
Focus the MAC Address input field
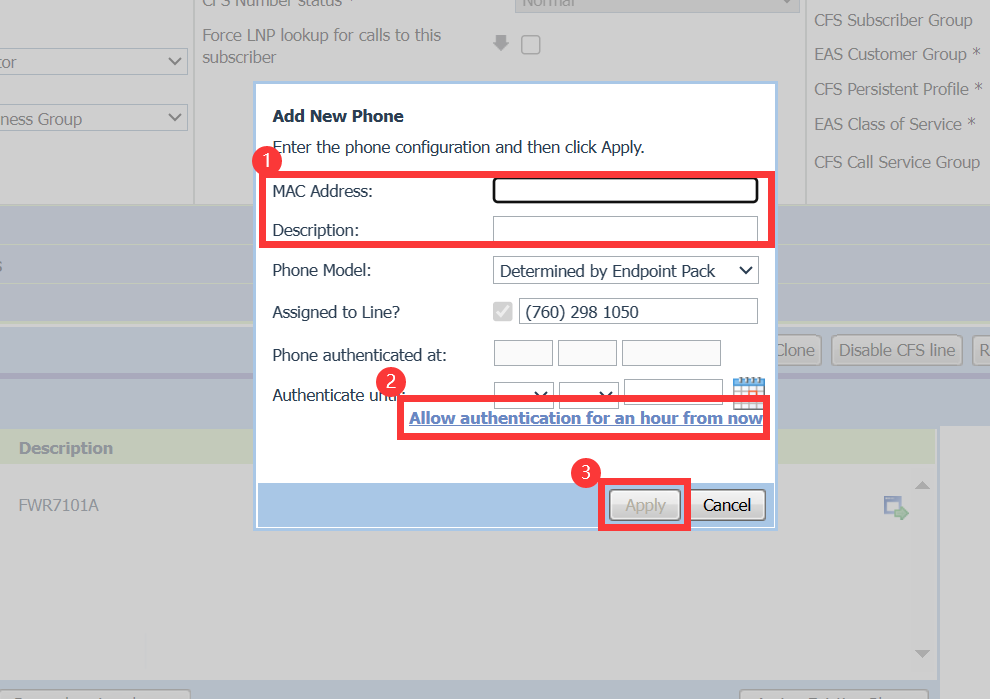coord(625,190)
